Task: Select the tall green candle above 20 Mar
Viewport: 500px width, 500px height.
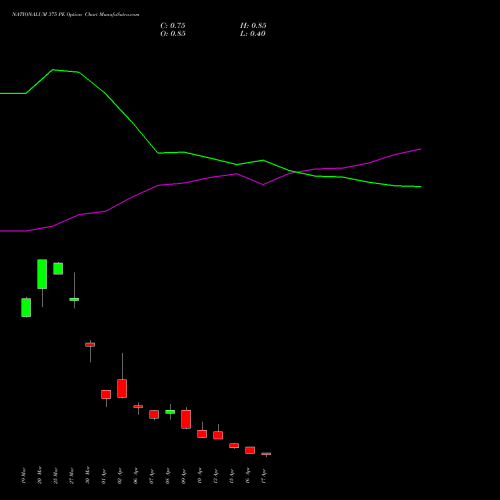Action: [x=42, y=274]
